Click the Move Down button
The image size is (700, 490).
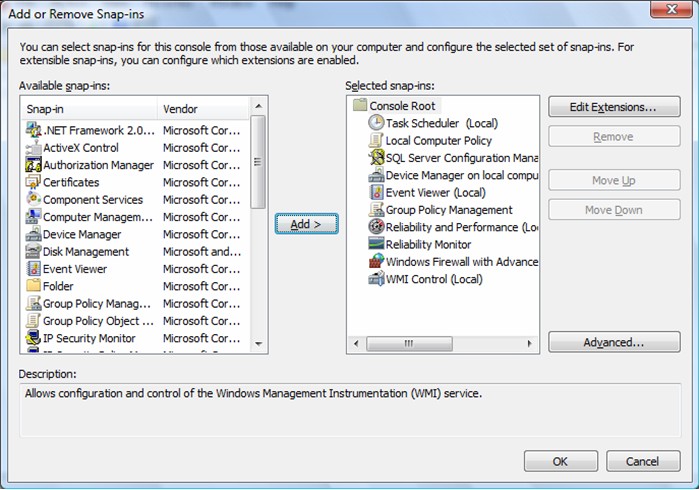click(x=614, y=210)
